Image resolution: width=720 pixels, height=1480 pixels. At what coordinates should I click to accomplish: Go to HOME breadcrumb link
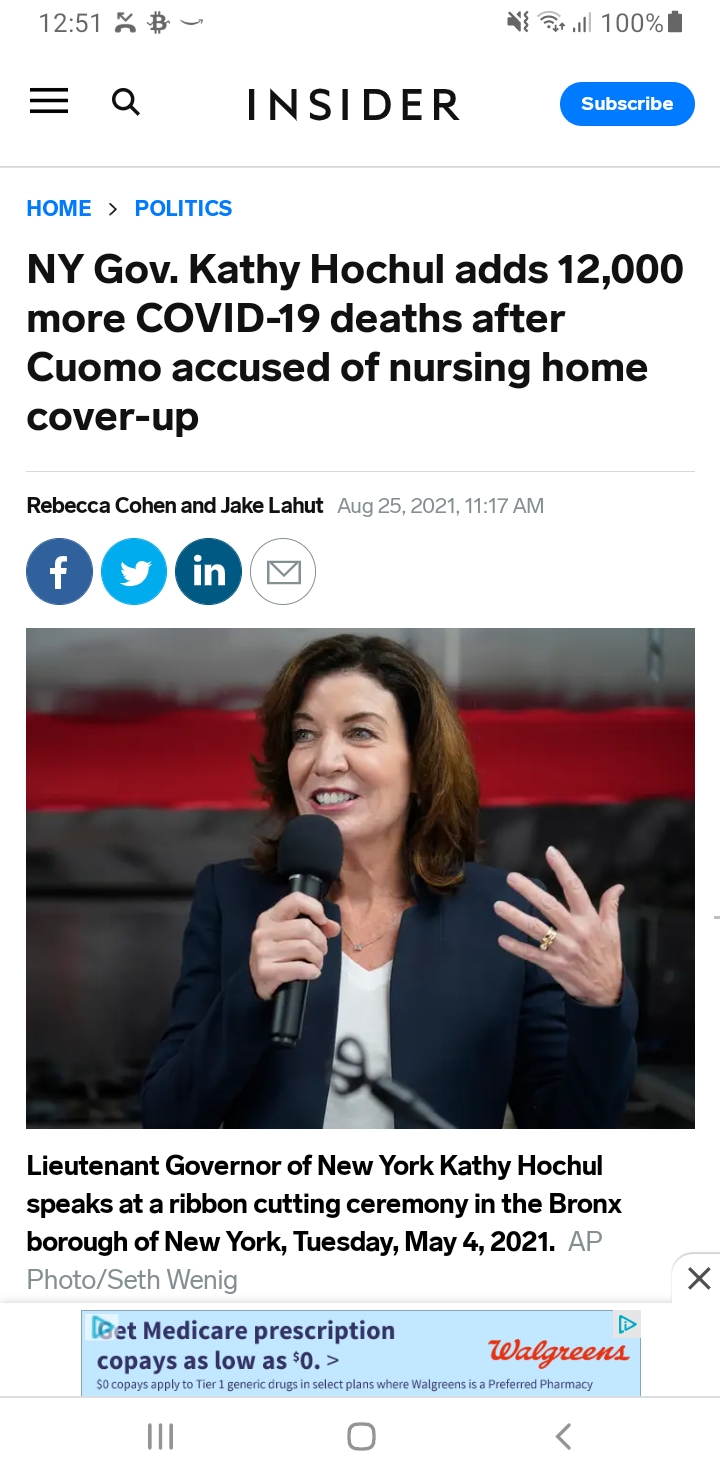[59, 208]
